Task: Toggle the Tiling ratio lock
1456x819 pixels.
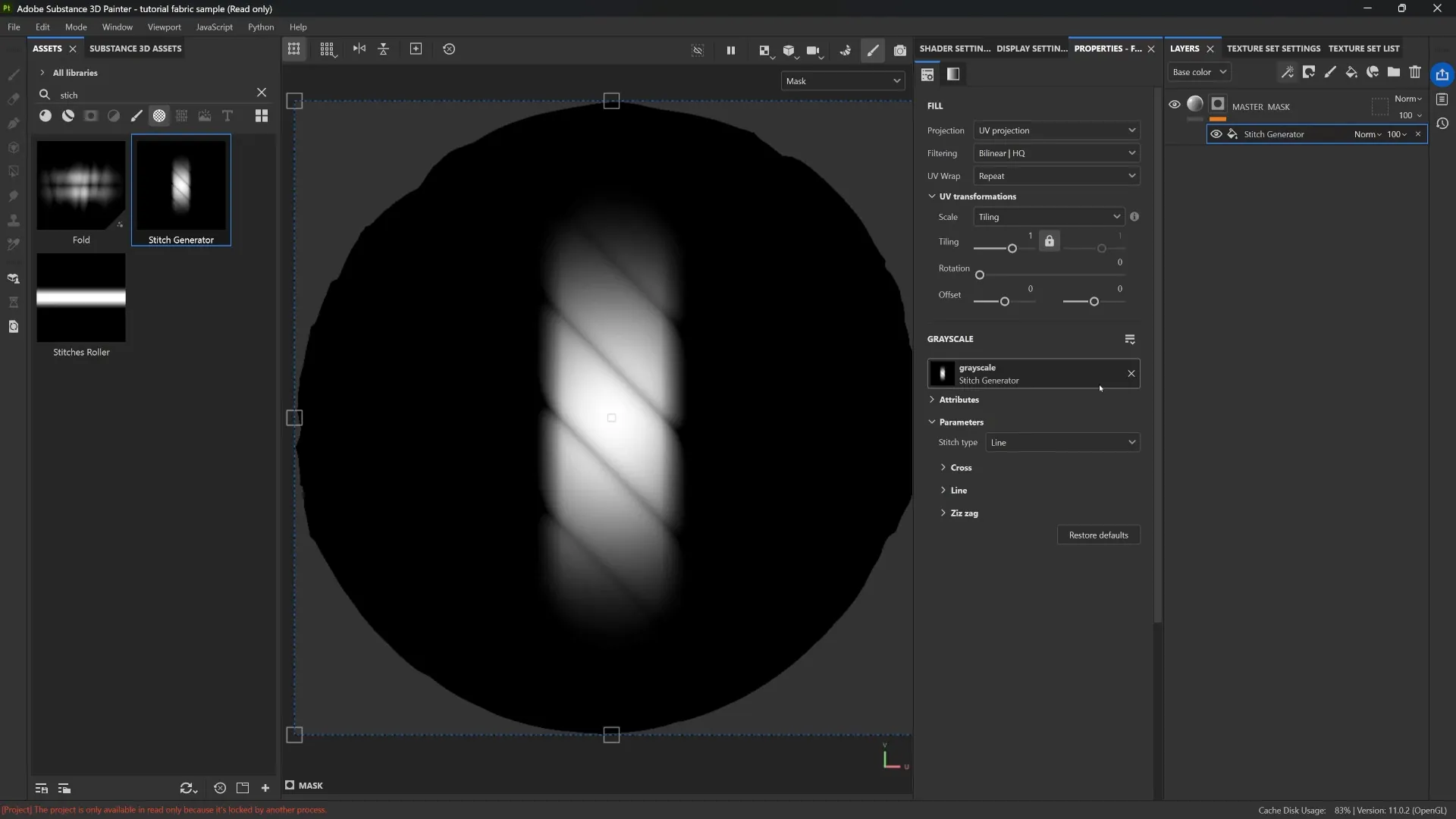Action: [1050, 241]
